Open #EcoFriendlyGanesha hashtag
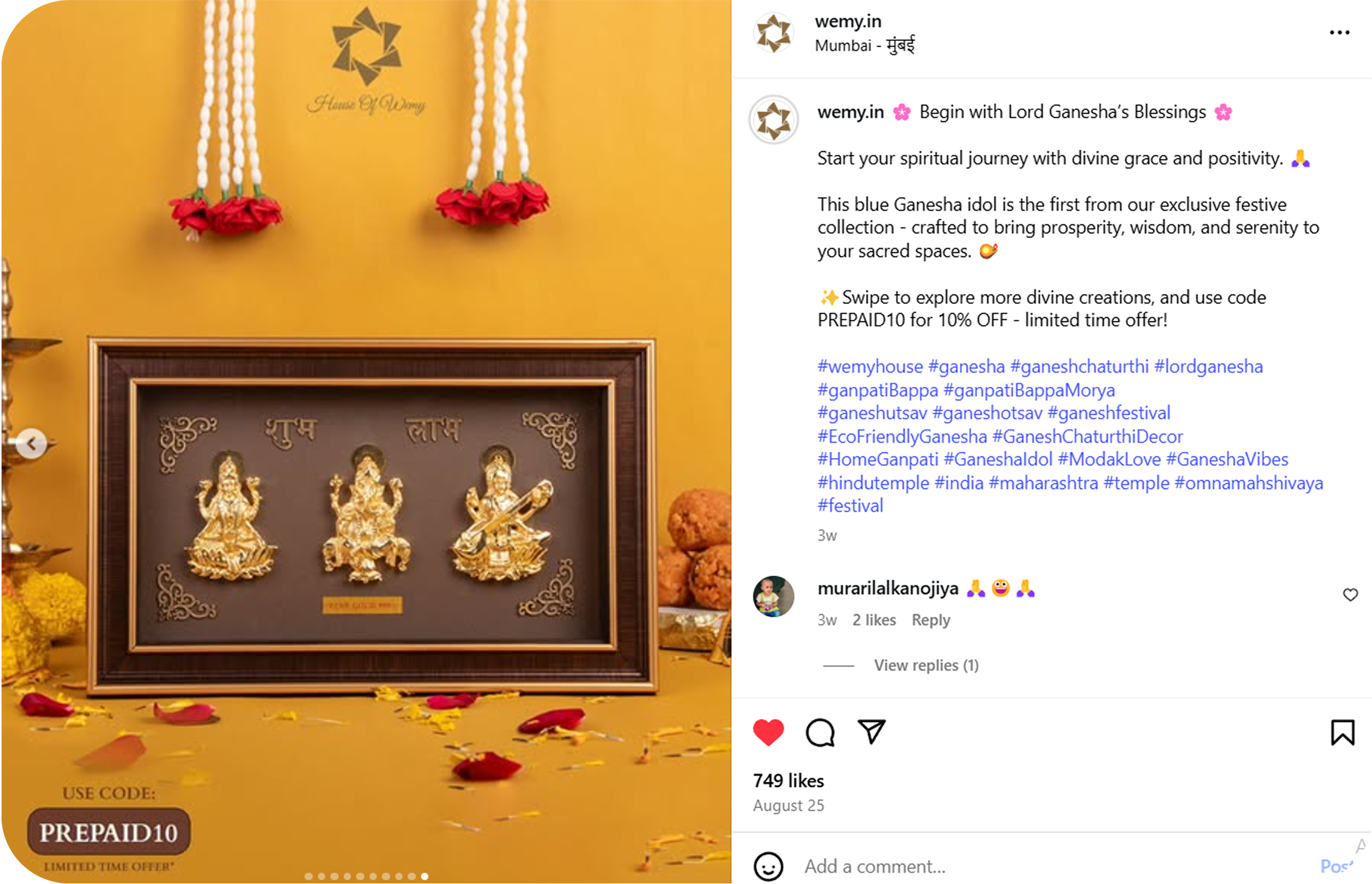 (902, 436)
